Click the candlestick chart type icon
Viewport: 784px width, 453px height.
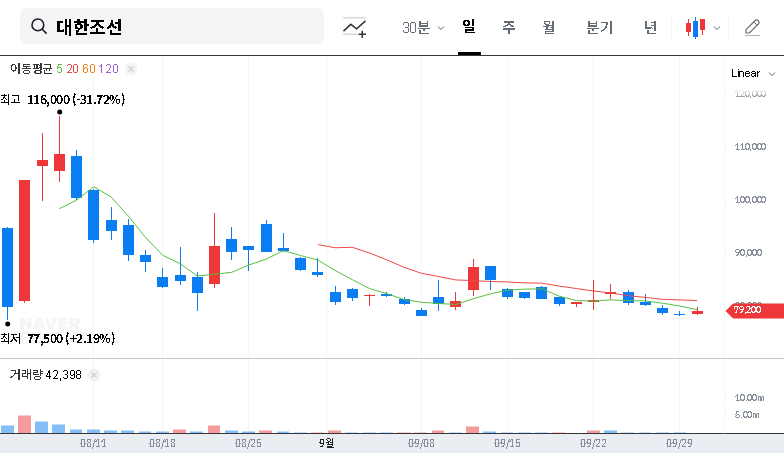click(695, 28)
